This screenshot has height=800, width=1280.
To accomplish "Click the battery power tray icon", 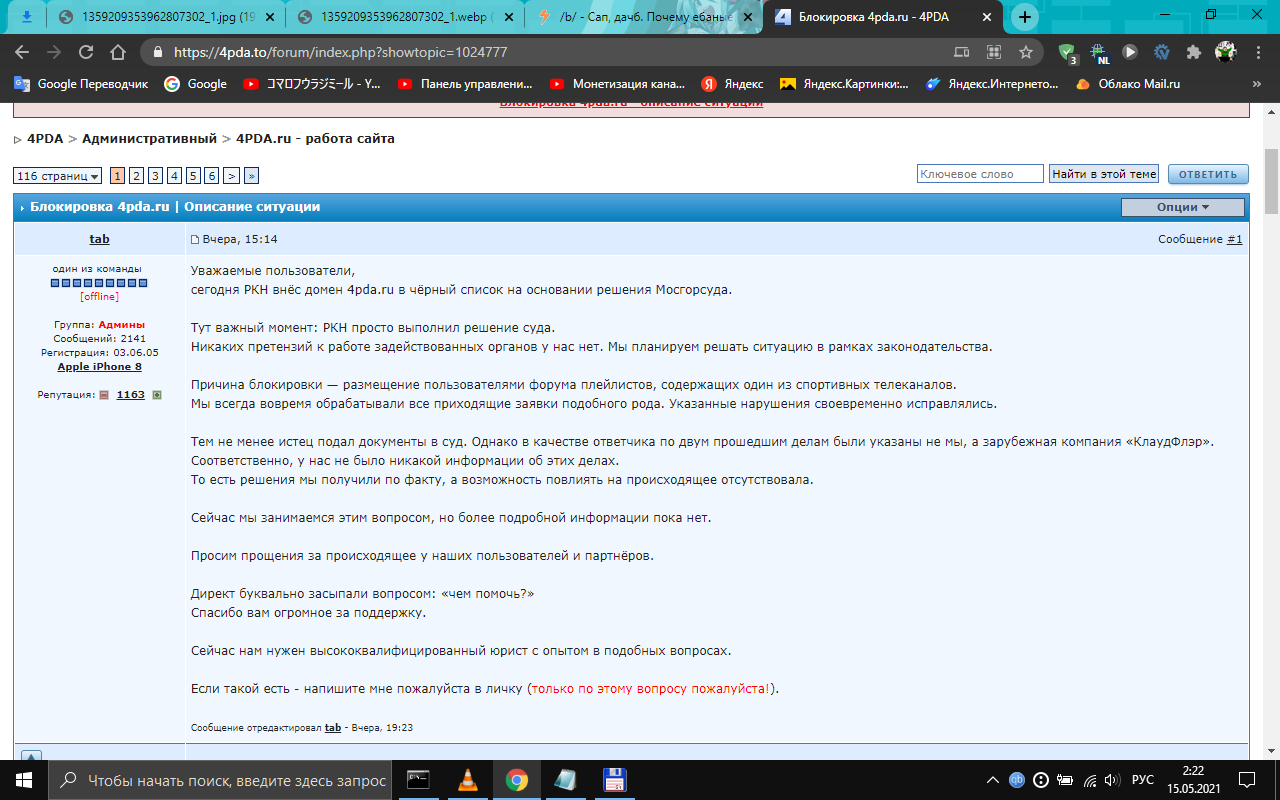I will coord(1066,780).
